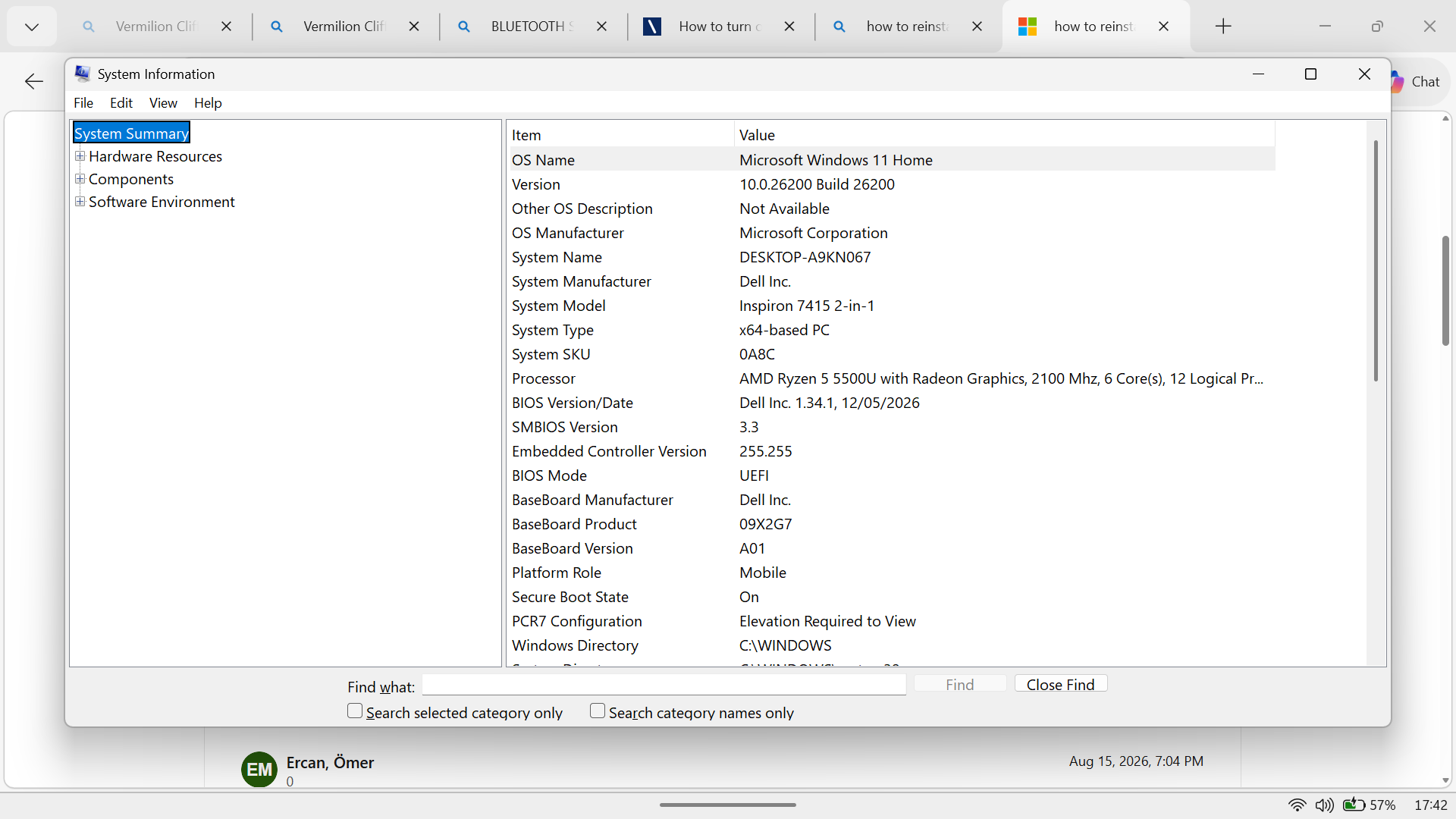Switch to first Vermilion Cliffs tab

click(155, 27)
